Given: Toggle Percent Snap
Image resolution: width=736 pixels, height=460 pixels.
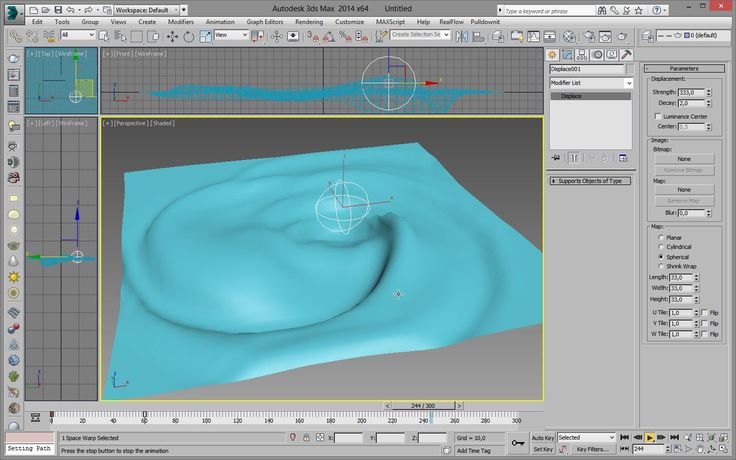Looking at the screenshot, I should [x=345, y=36].
